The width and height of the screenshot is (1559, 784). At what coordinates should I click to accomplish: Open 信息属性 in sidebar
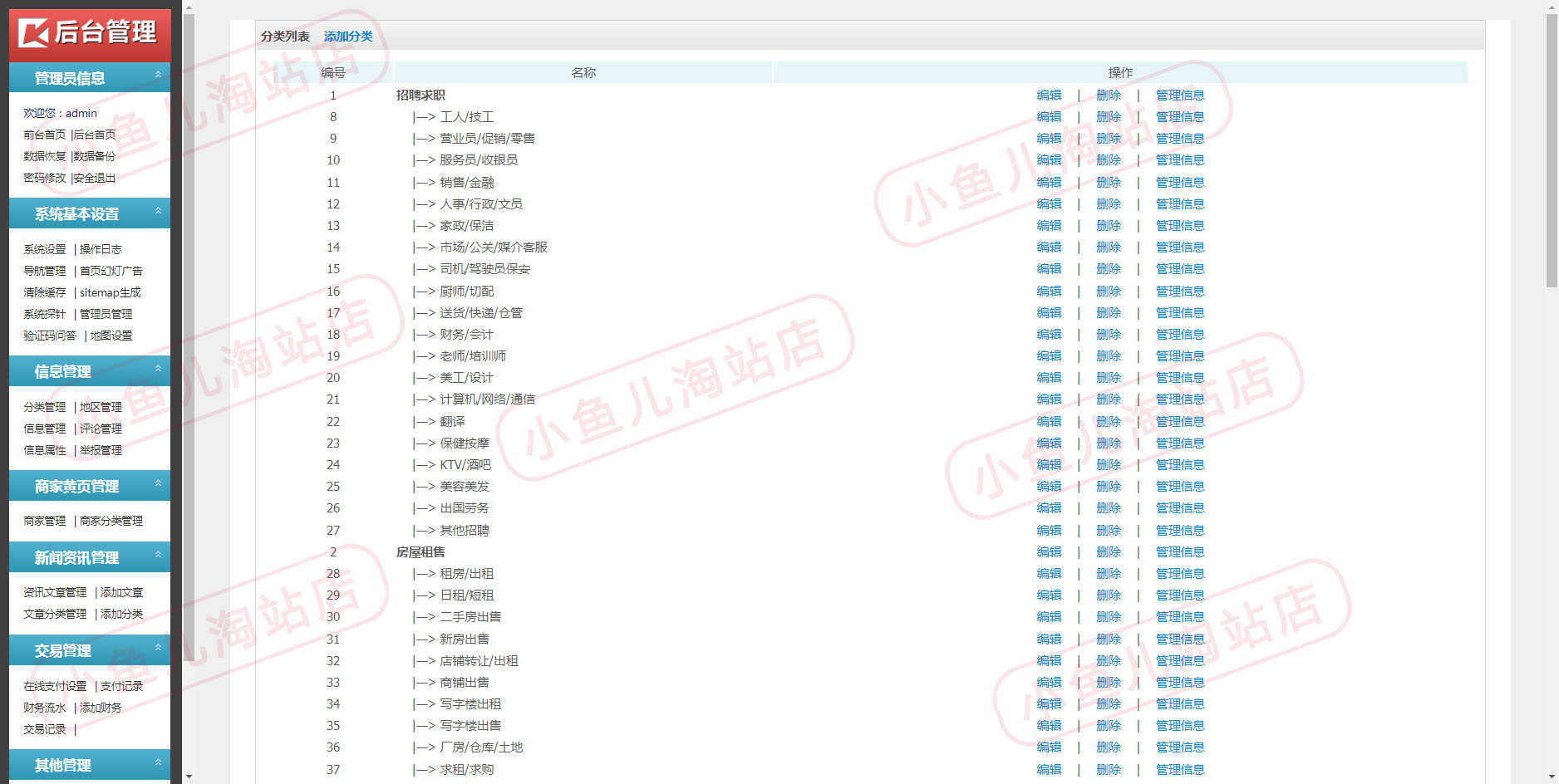pyautogui.click(x=44, y=450)
